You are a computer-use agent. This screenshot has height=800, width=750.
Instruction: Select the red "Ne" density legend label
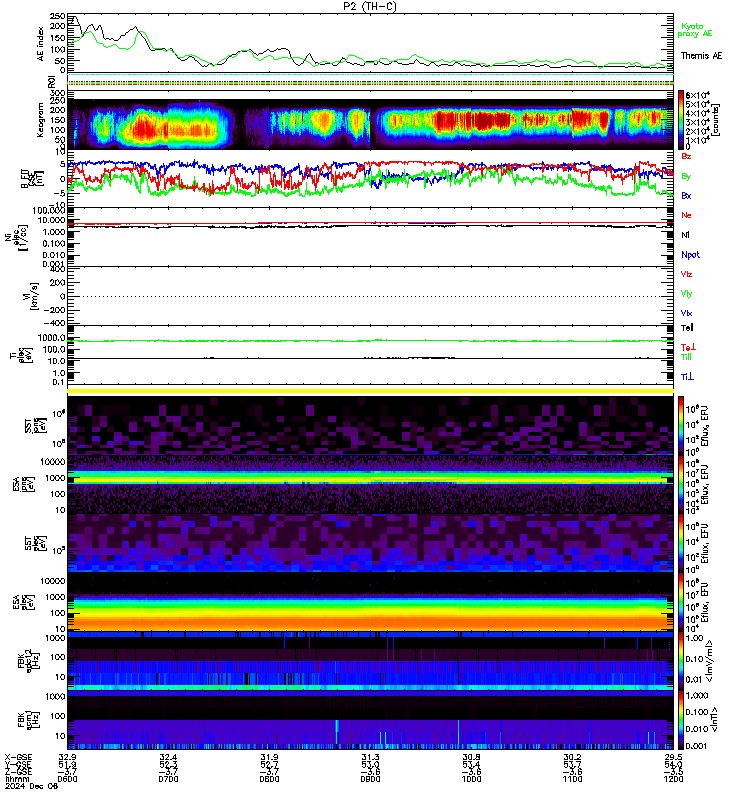[686, 215]
